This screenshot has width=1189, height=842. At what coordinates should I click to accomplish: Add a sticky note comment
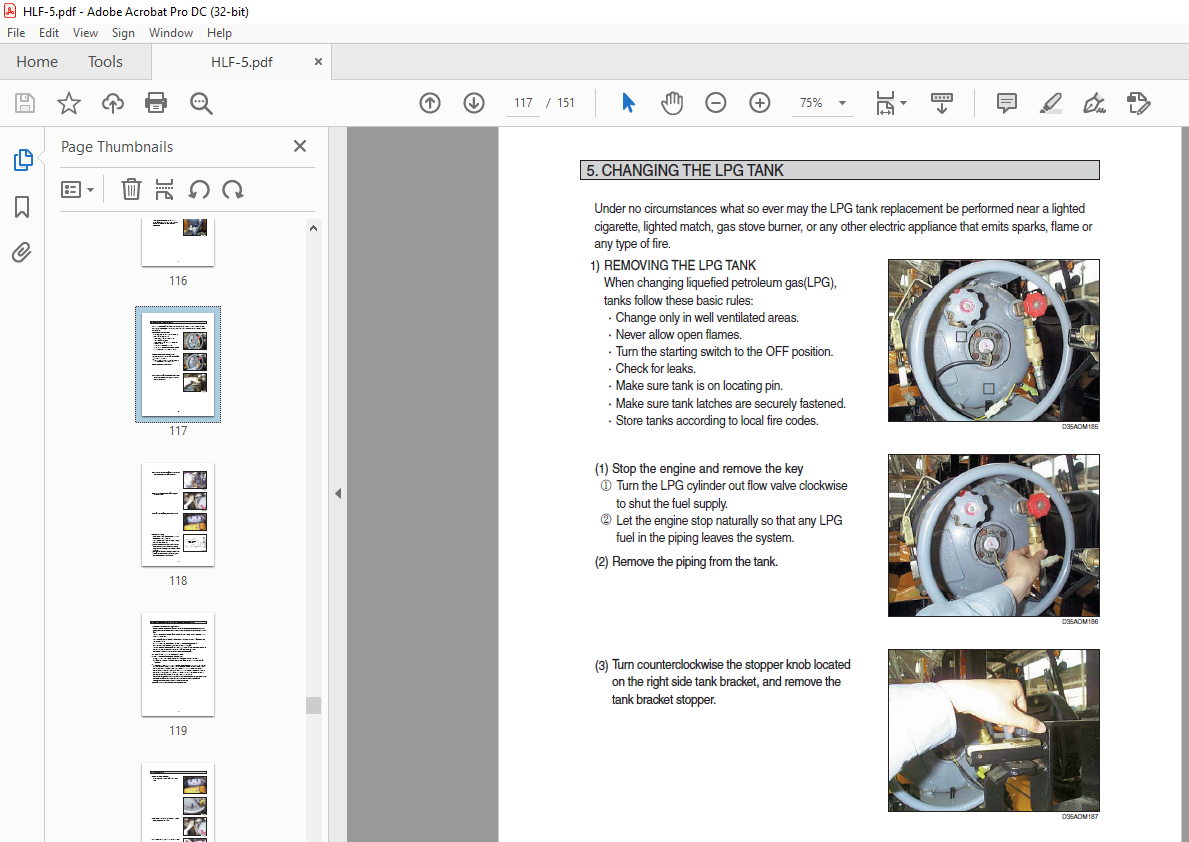click(x=1006, y=102)
